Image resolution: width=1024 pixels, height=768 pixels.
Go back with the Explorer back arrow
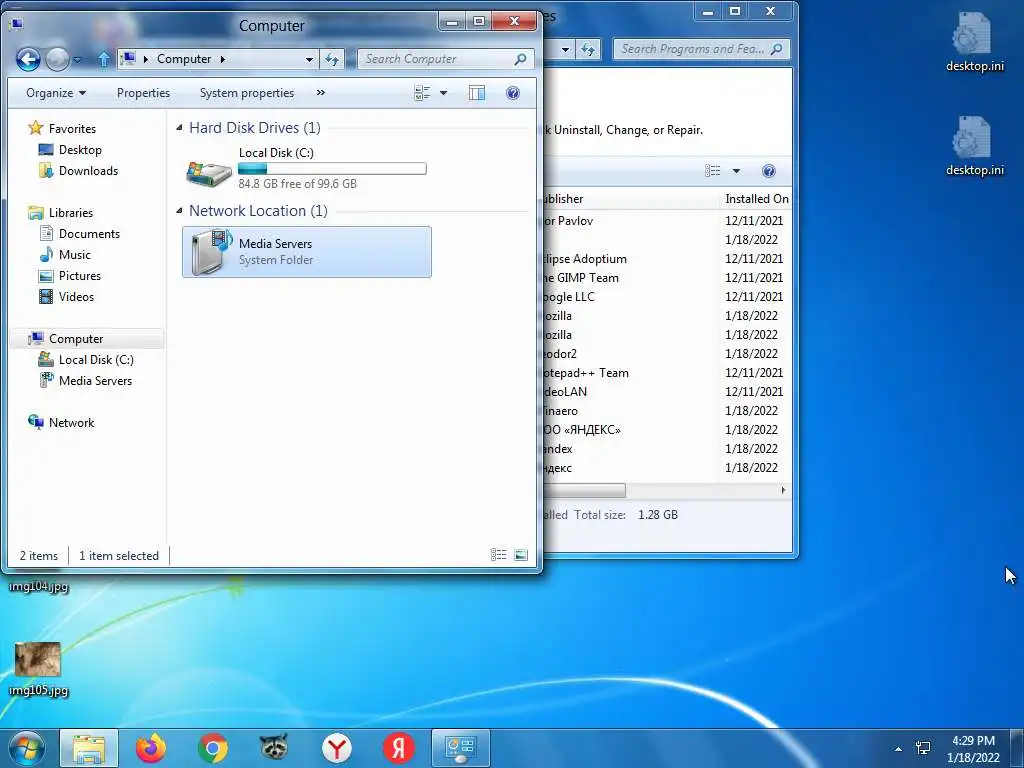click(28, 59)
